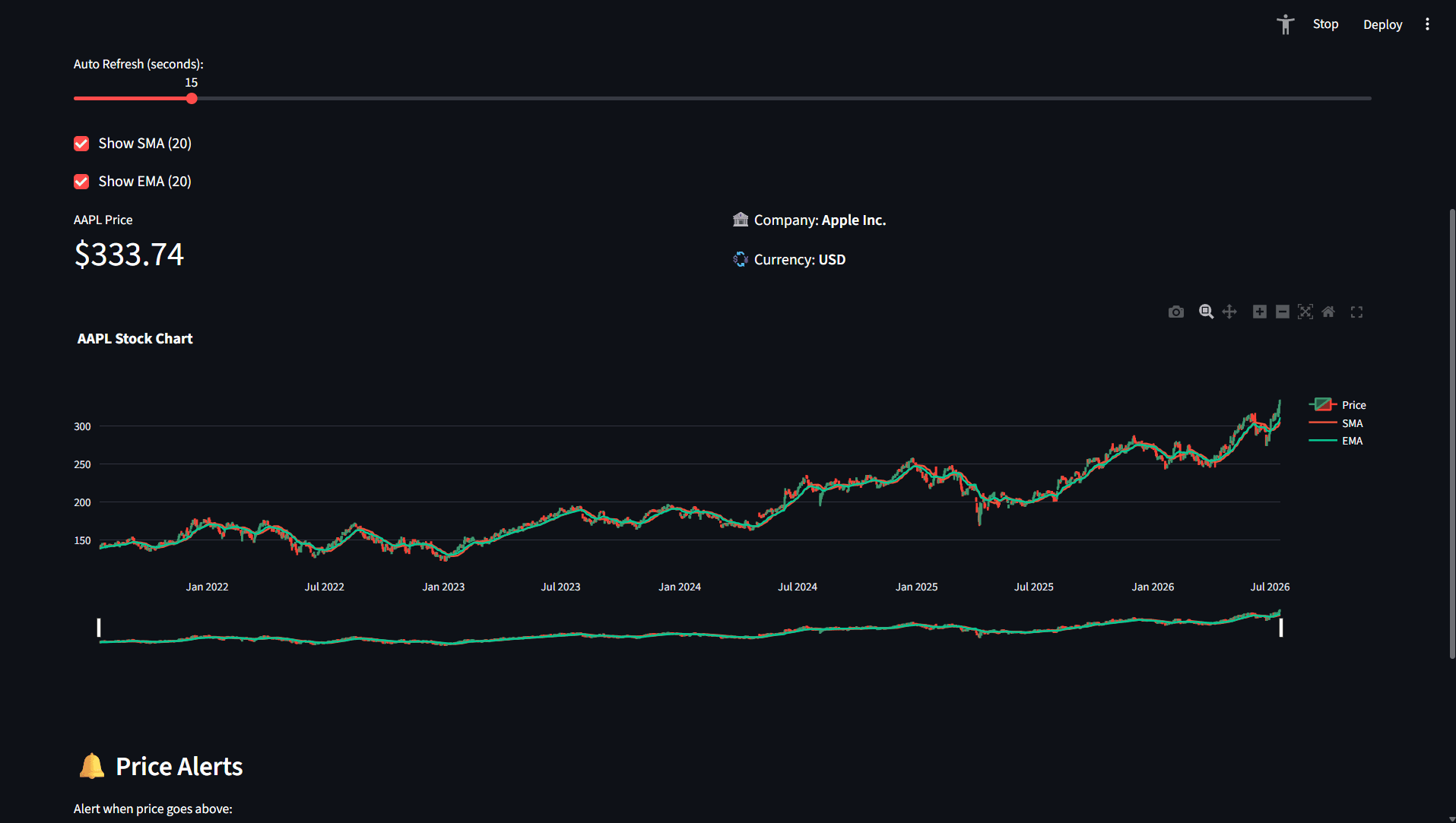Click the Auto Refresh slider track midpoint
This screenshot has height=823, width=1456.
click(722, 99)
